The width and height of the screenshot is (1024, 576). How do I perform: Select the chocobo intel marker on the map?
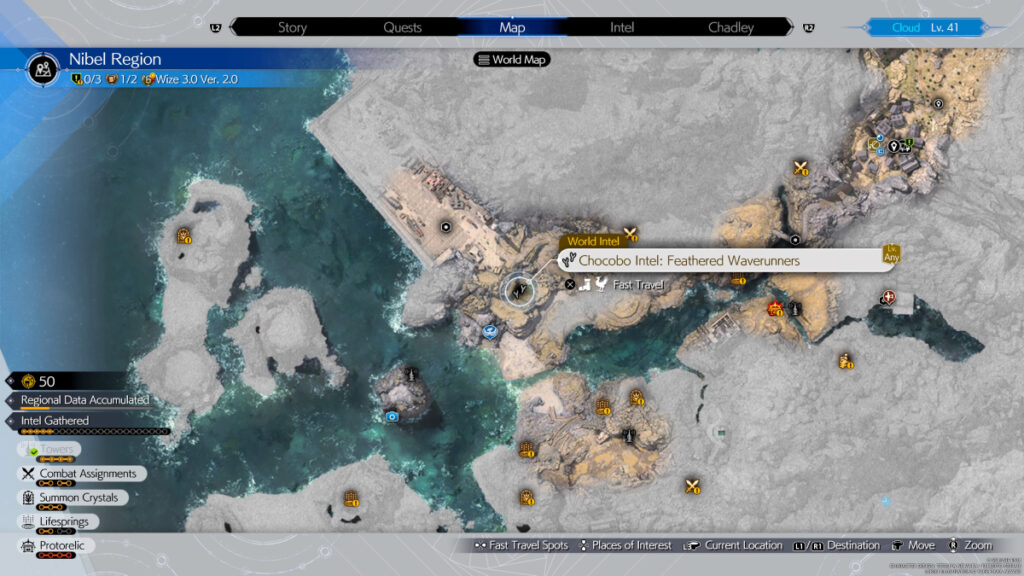[519, 290]
